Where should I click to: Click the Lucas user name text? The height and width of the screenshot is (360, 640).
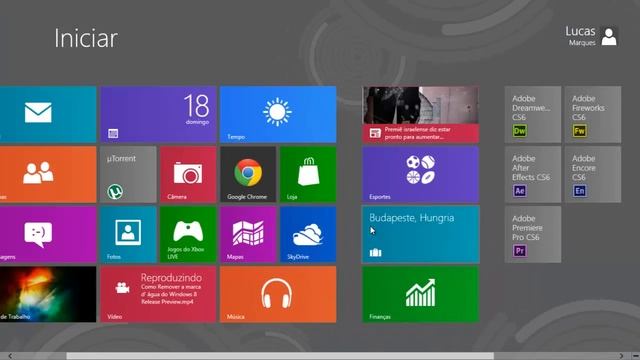click(x=580, y=31)
